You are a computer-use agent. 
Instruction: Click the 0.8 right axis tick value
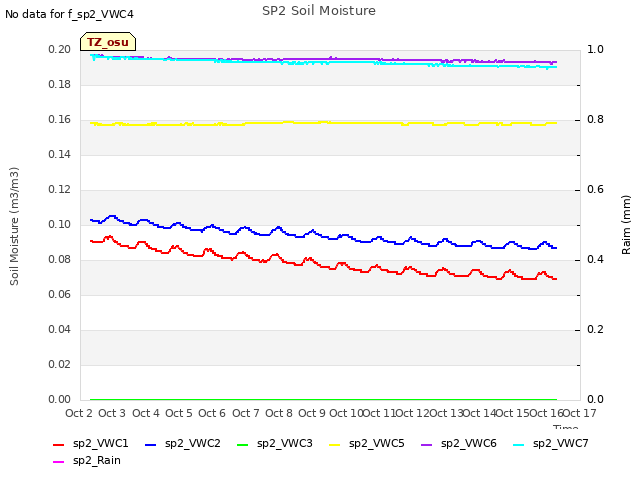click(x=595, y=120)
